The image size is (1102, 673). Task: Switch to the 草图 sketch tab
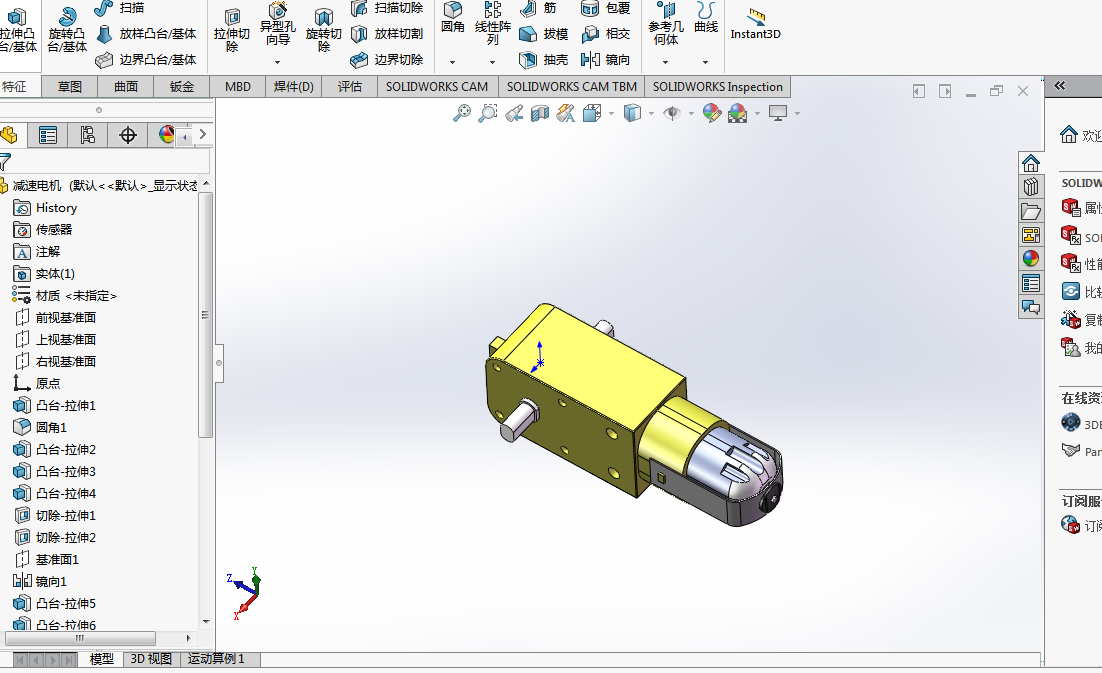pos(70,86)
